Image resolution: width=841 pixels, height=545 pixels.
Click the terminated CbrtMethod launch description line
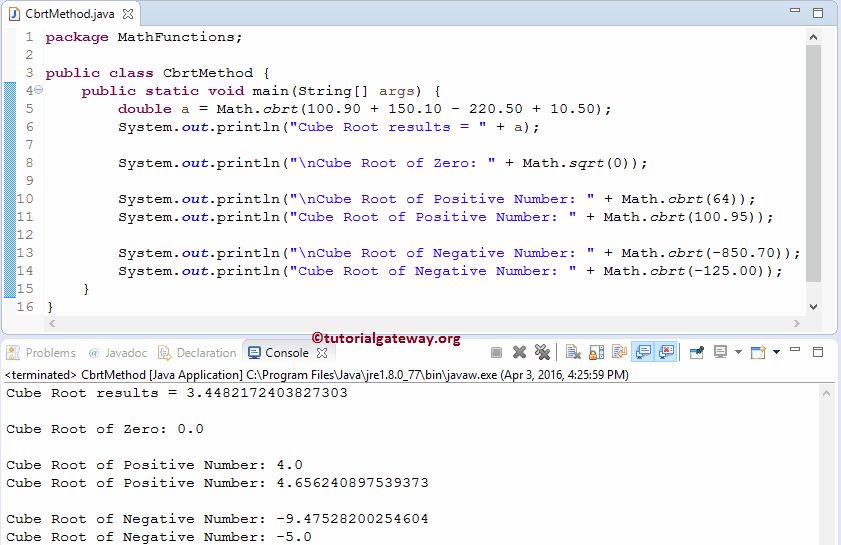pyautogui.click(x=317, y=374)
